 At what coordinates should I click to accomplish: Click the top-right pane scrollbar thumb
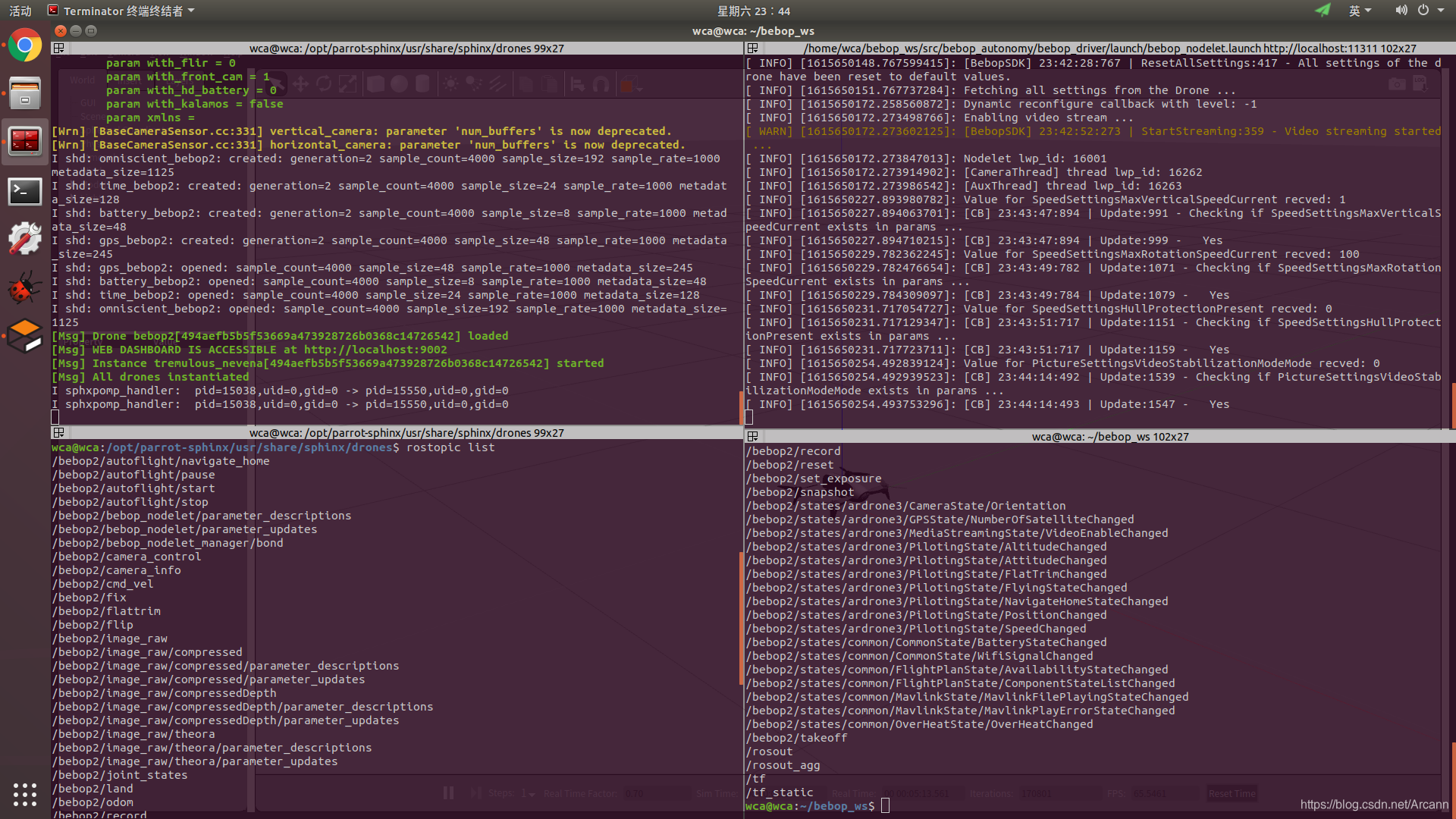(x=1453, y=406)
